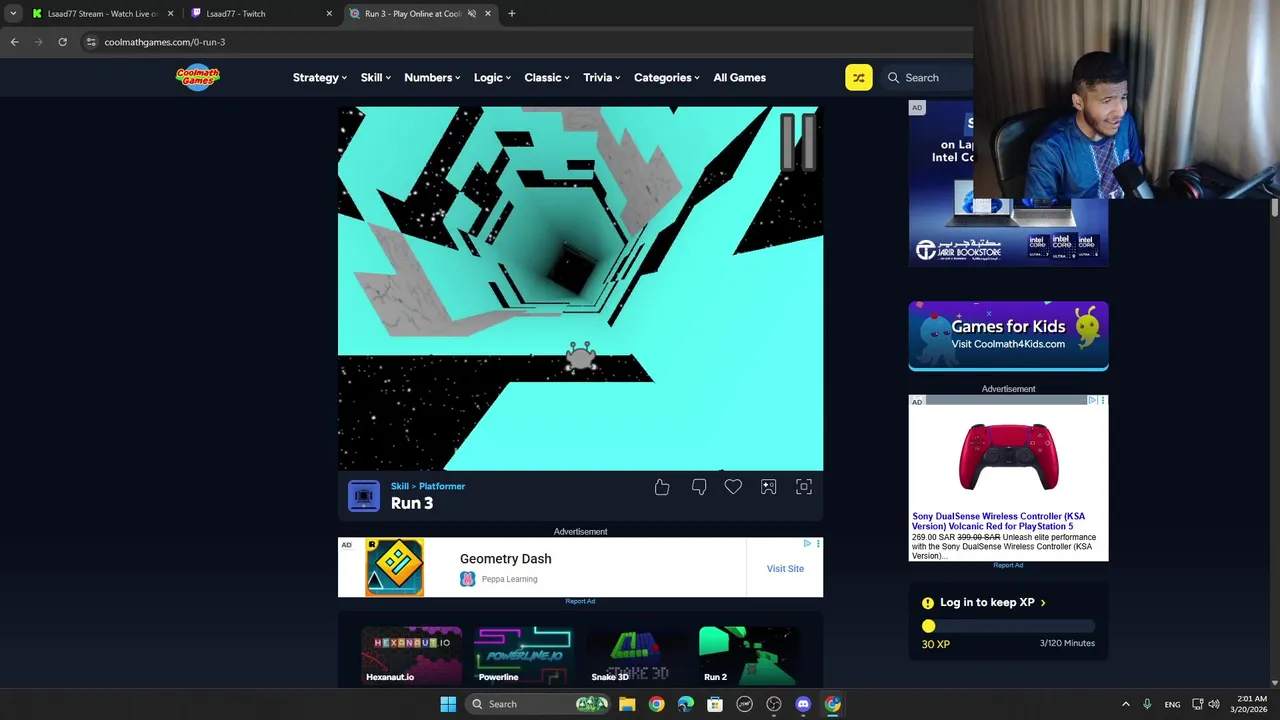The width and height of the screenshot is (1280, 720).
Task: Open Microsoft Store from taskbar
Action: coord(715,704)
